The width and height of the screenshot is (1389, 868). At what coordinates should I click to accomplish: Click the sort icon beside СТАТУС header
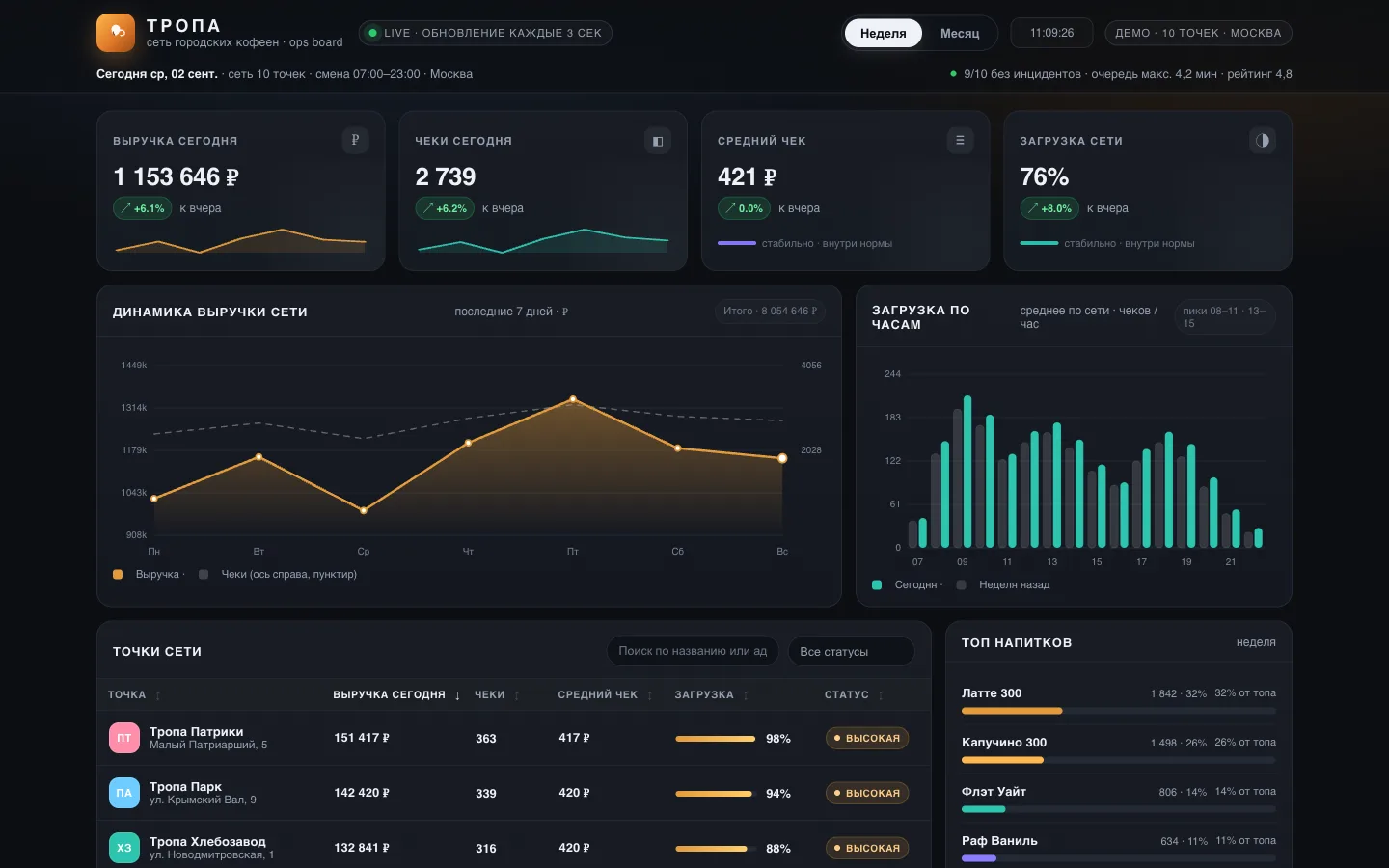[881, 695]
